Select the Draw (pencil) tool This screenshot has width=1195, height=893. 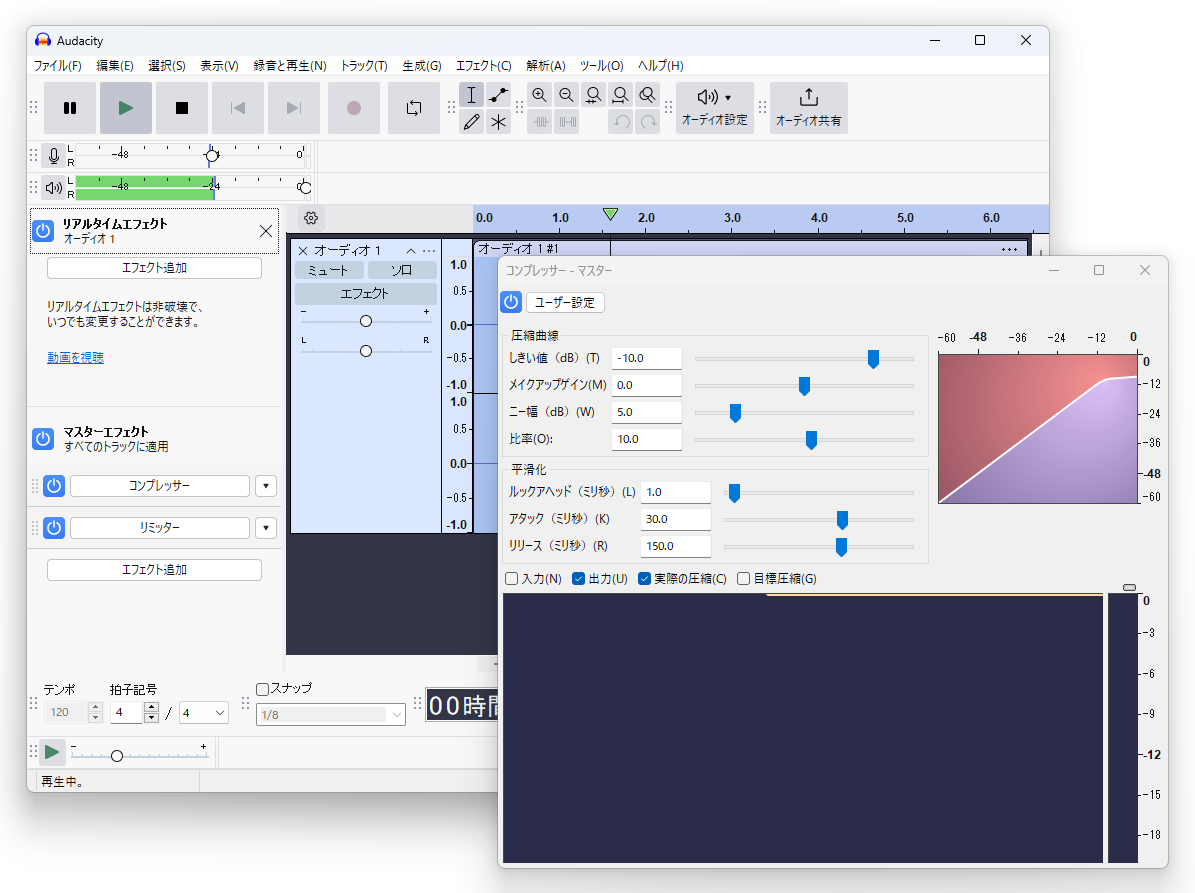point(472,122)
